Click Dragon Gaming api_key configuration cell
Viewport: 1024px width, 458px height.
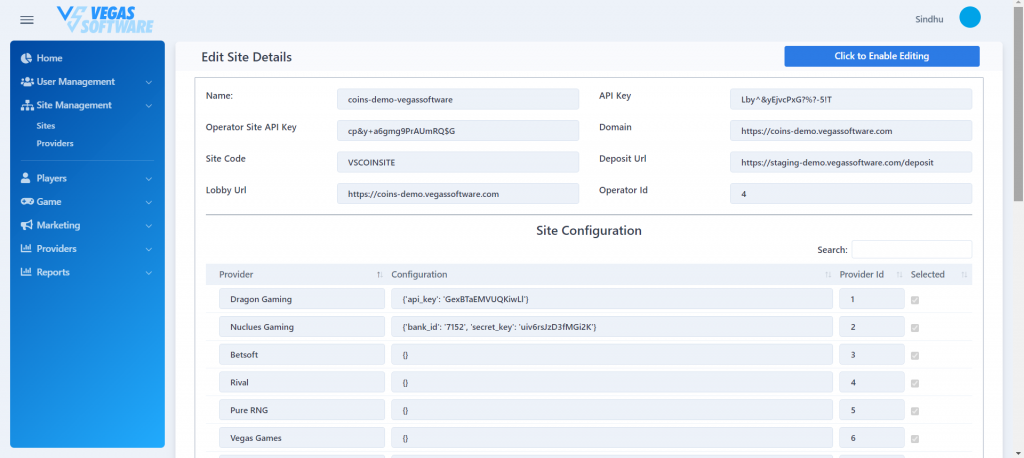tap(612, 299)
